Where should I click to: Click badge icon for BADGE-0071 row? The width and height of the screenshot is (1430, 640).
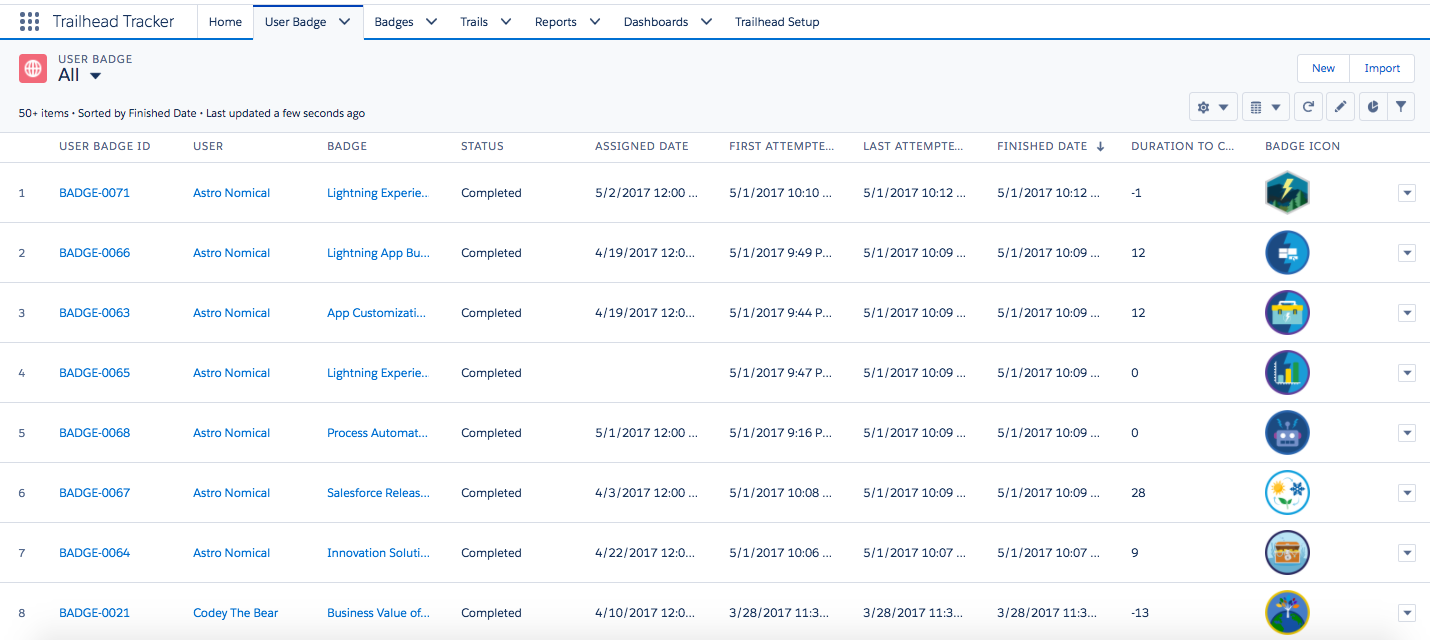pyautogui.click(x=1287, y=192)
